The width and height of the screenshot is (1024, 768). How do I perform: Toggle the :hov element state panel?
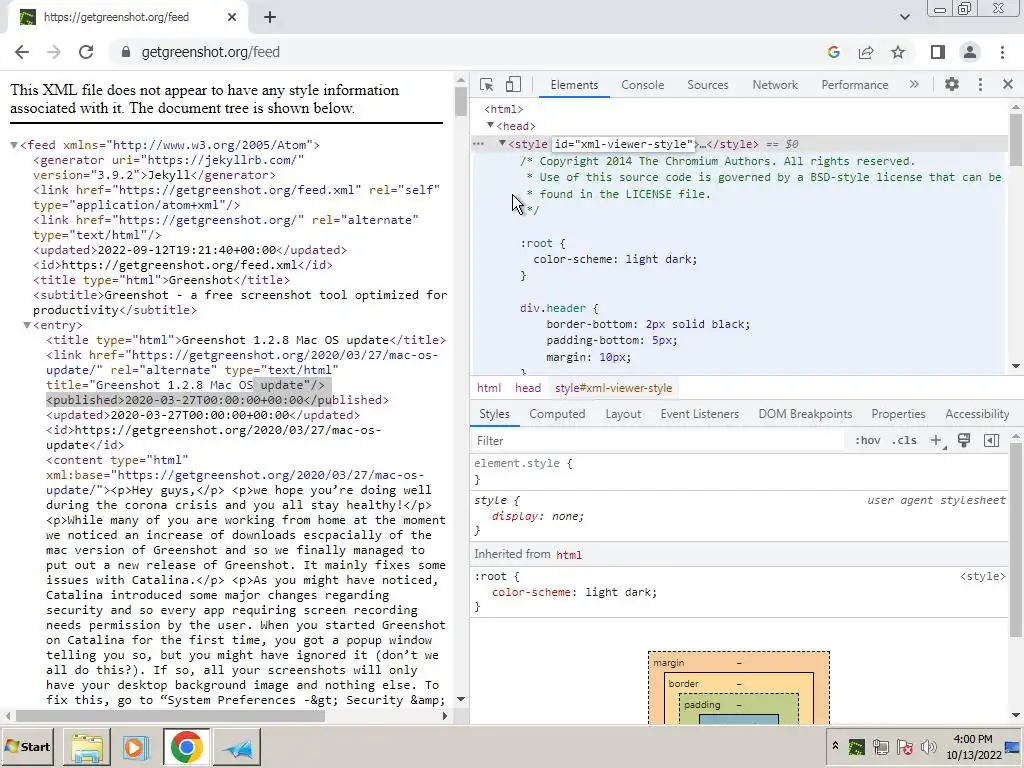[x=867, y=441]
